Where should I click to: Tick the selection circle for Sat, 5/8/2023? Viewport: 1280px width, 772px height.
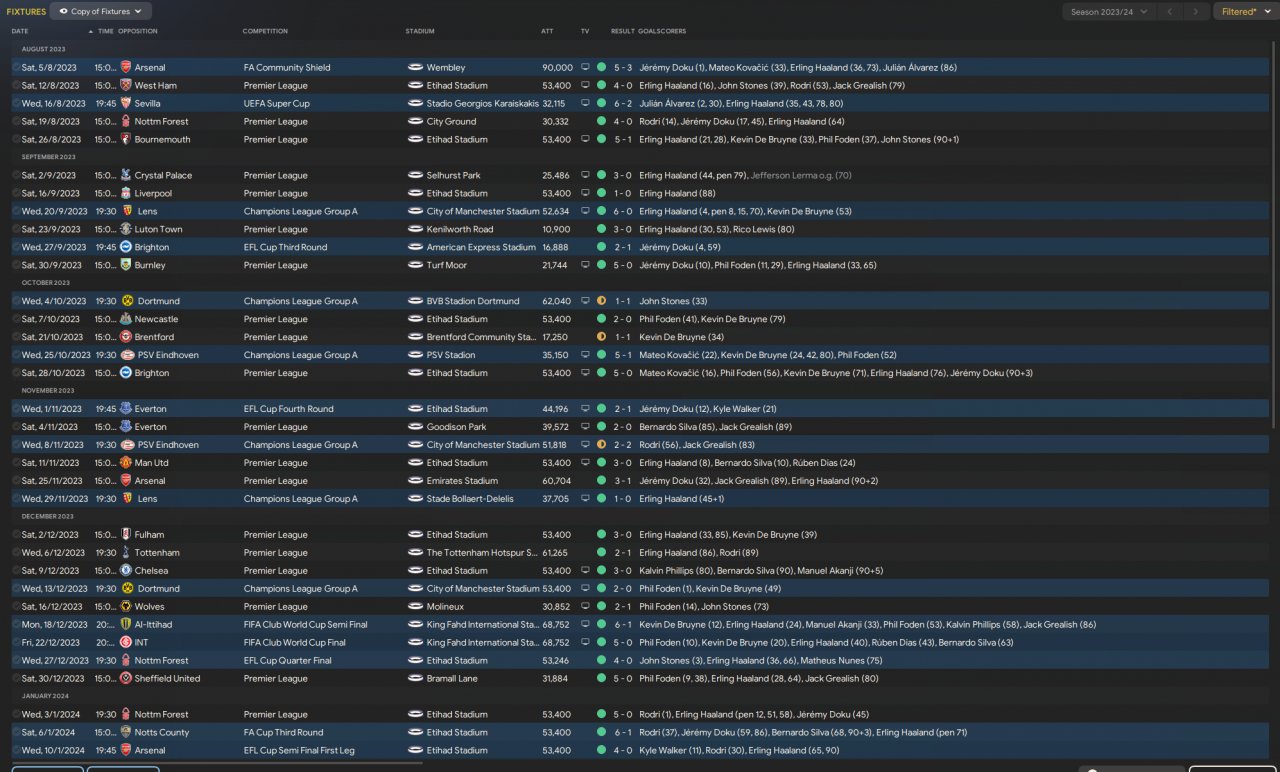tap(17, 68)
